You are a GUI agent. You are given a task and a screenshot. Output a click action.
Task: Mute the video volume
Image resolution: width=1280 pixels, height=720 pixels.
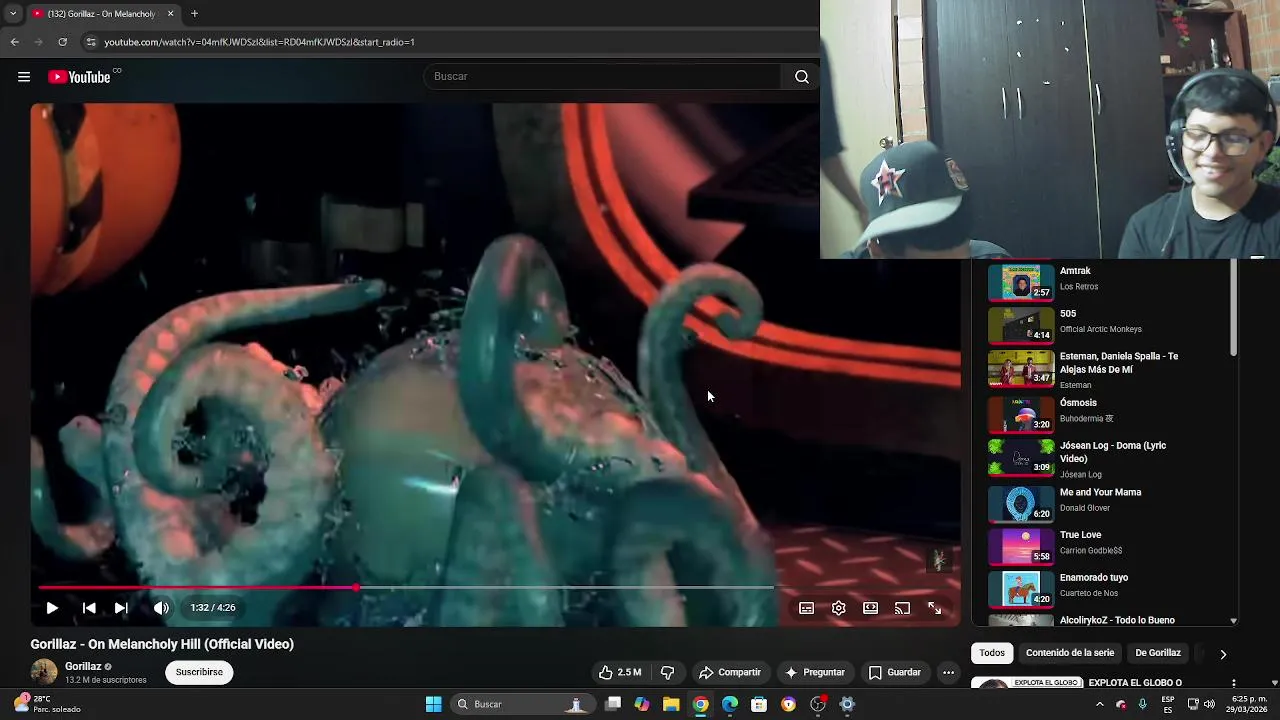click(x=161, y=608)
